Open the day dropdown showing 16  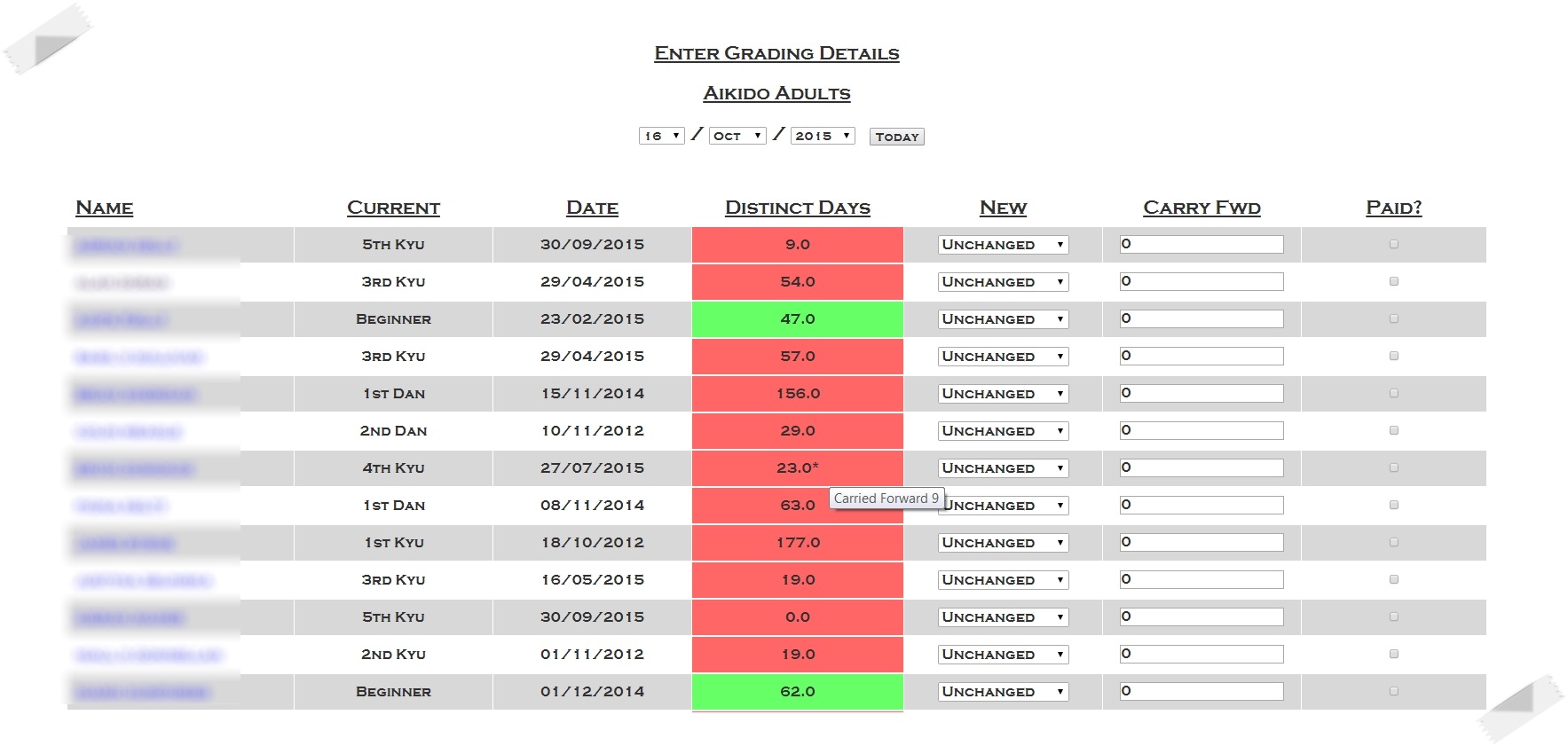(661, 136)
